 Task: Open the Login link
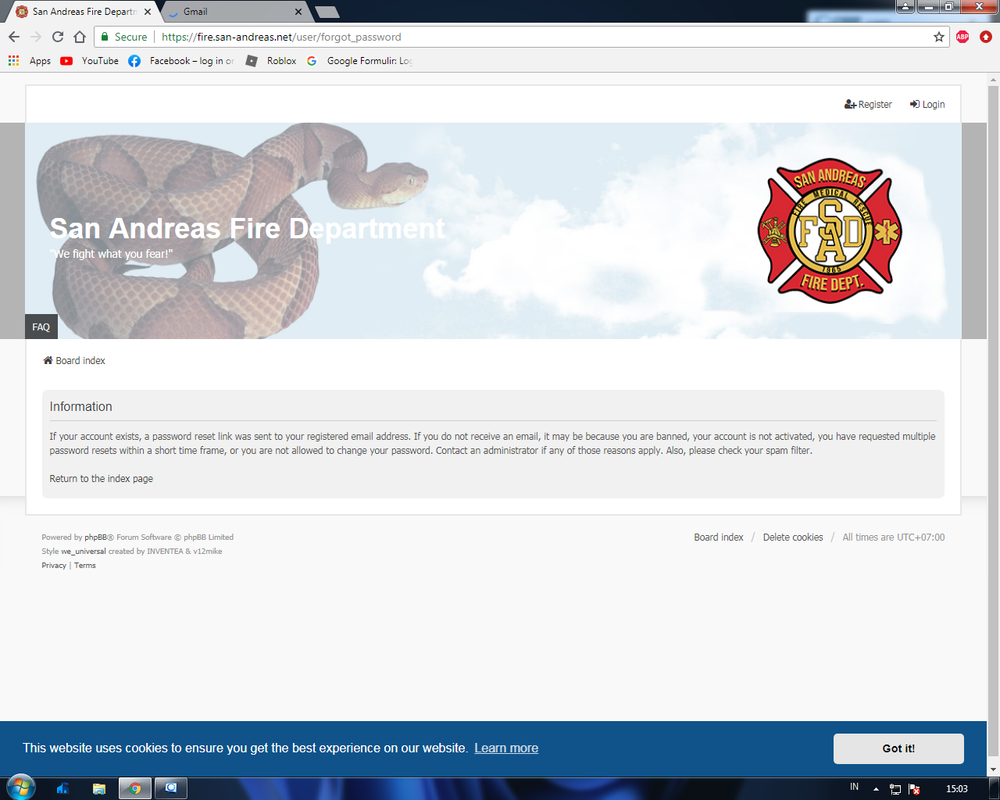[x=927, y=104]
